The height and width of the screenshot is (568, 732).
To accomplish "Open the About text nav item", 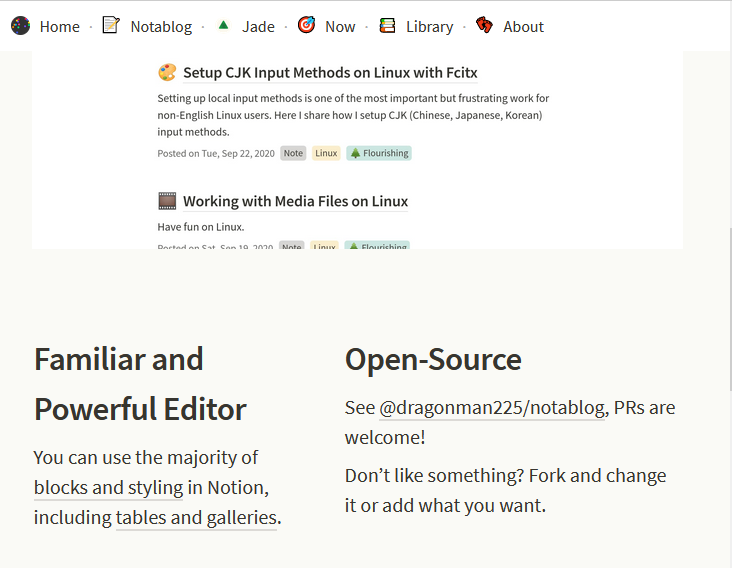I will (x=523, y=27).
